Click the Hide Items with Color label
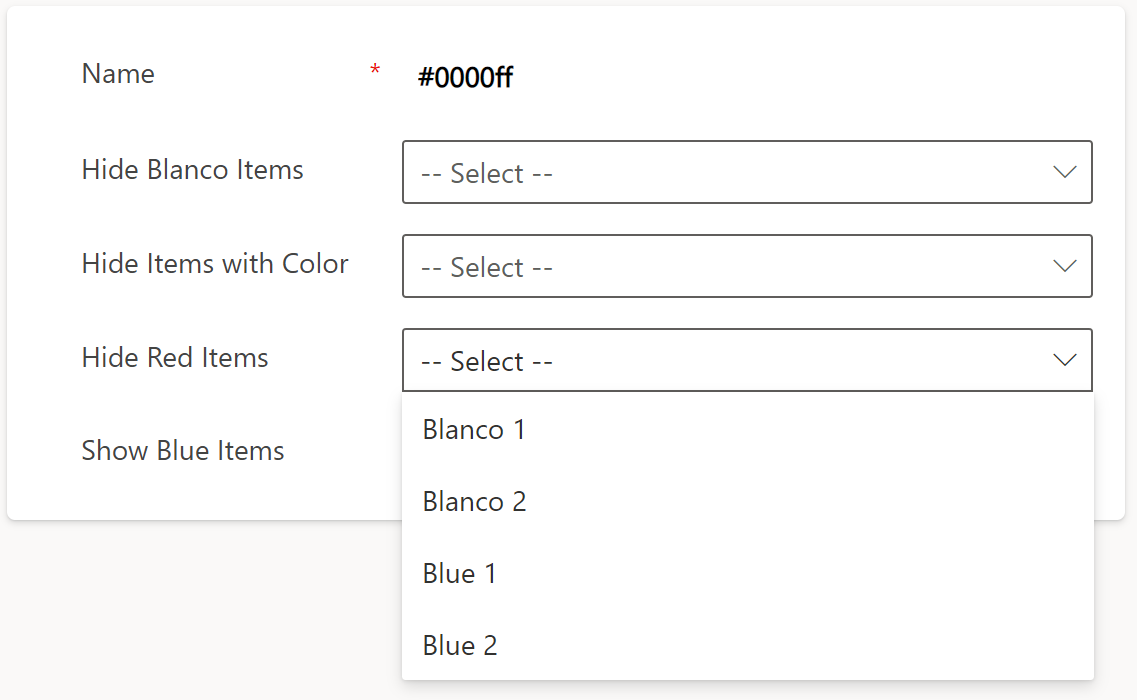Screen dimensions: 1137x700 [215, 263]
